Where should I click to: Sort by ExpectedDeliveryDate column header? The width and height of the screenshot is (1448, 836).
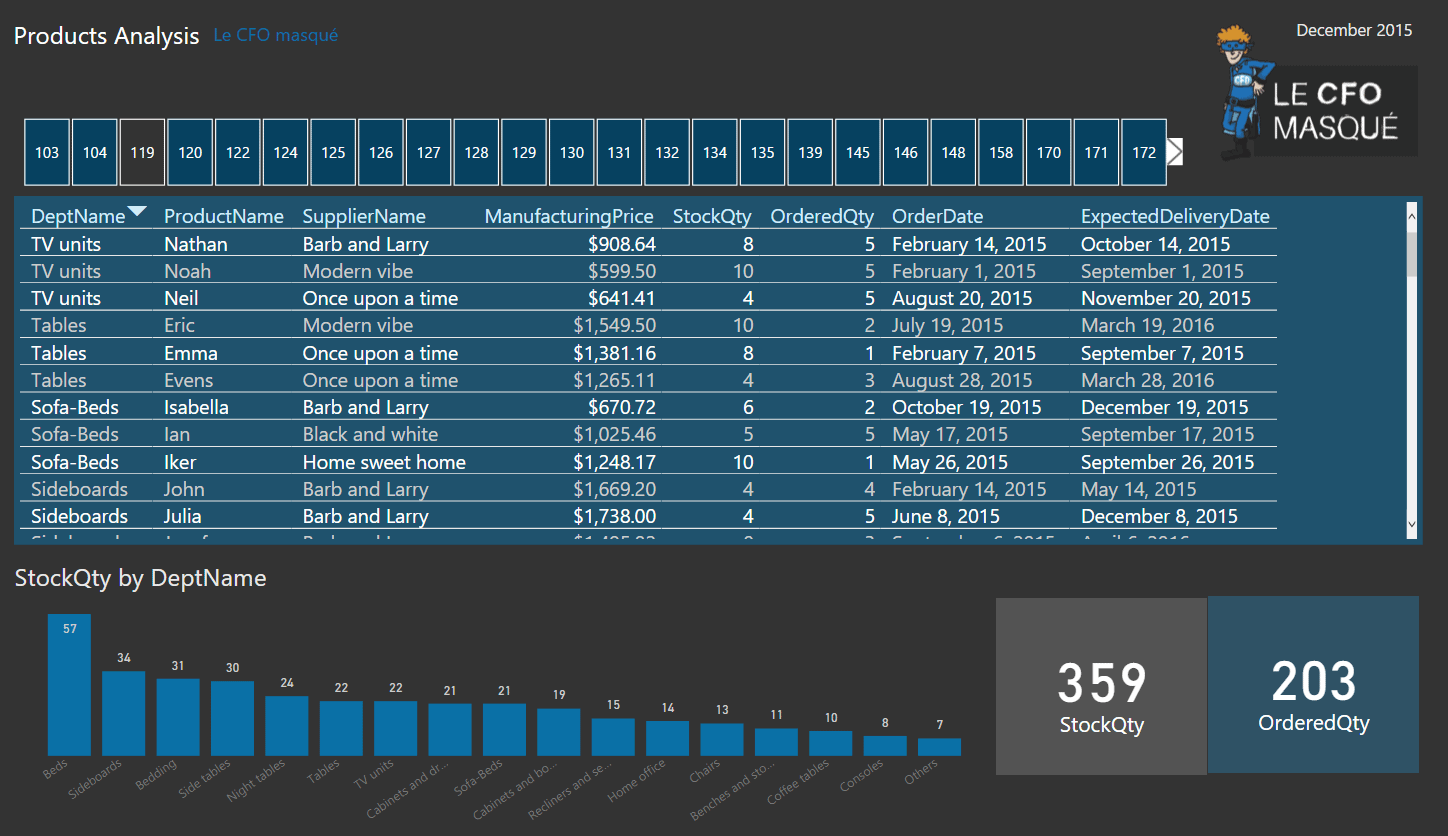click(x=1175, y=216)
